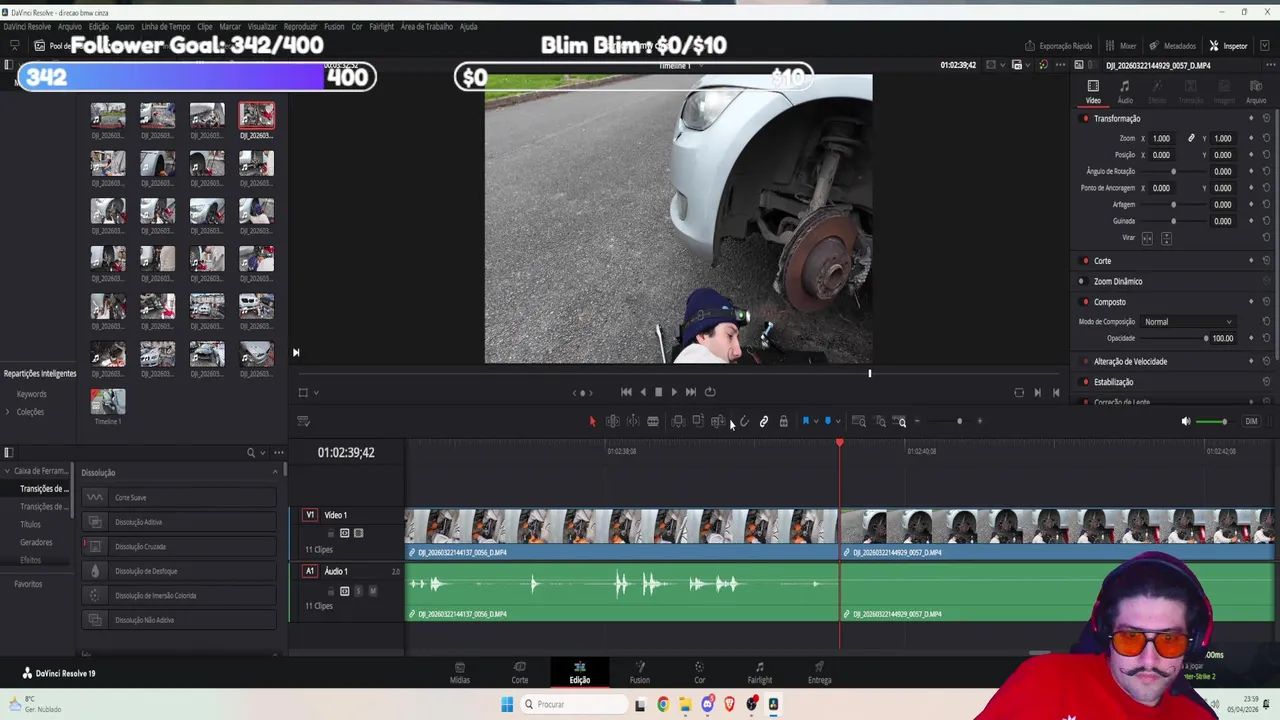This screenshot has height=720, width=1280.
Task: Toggle the Linked Selection chain icon
Action: (x=764, y=421)
